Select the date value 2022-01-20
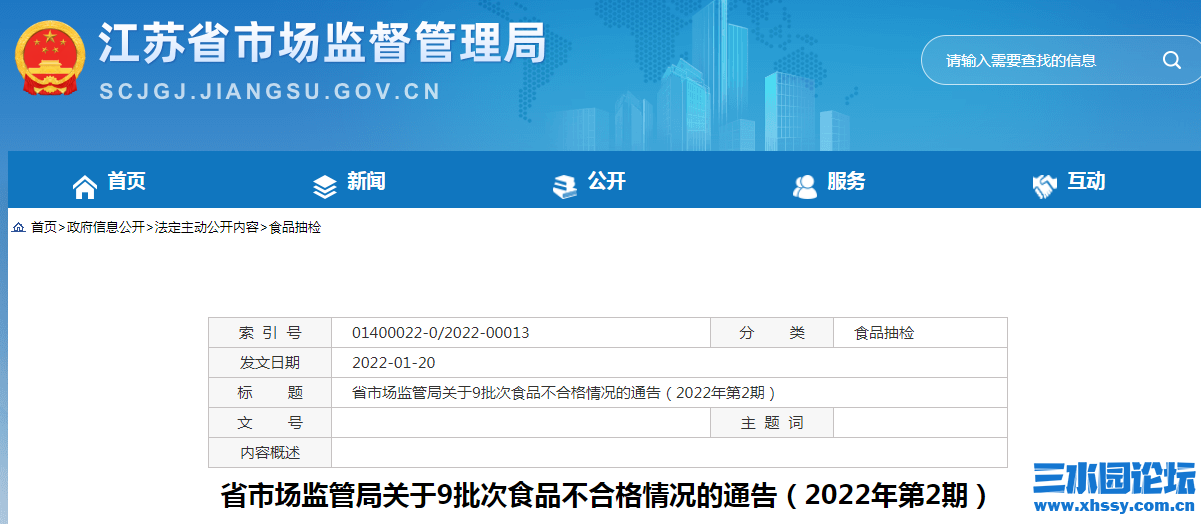1201x524 pixels. click(x=394, y=362)
